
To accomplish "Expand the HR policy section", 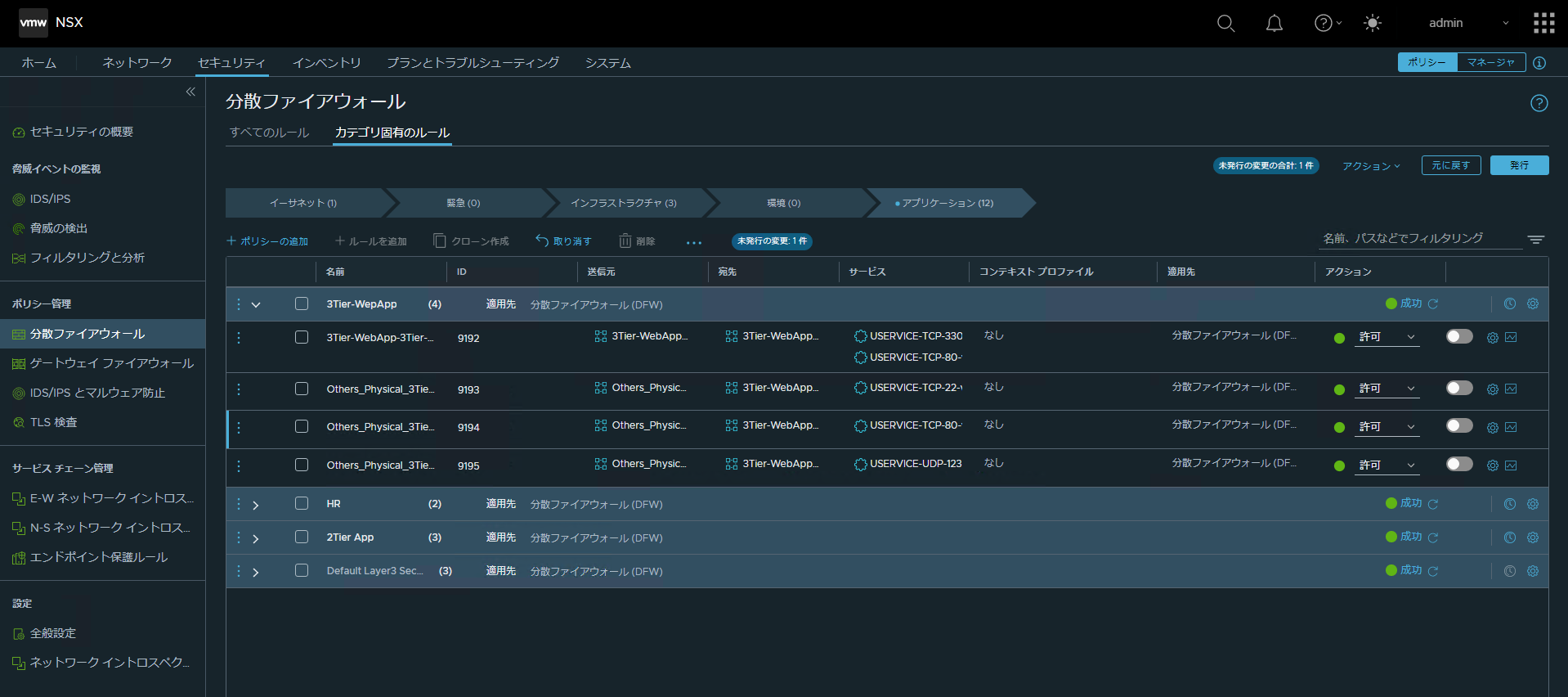I will coord(256,506).
